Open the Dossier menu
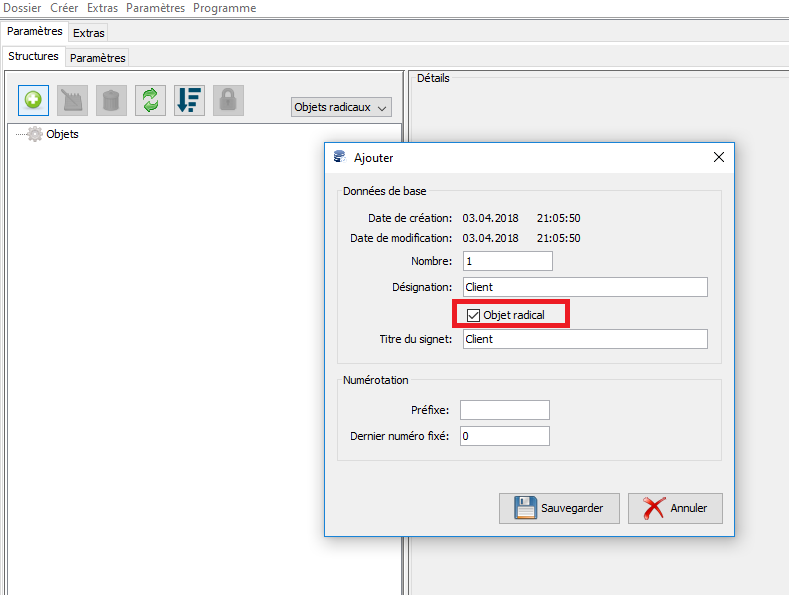 (x=22, y=8)
